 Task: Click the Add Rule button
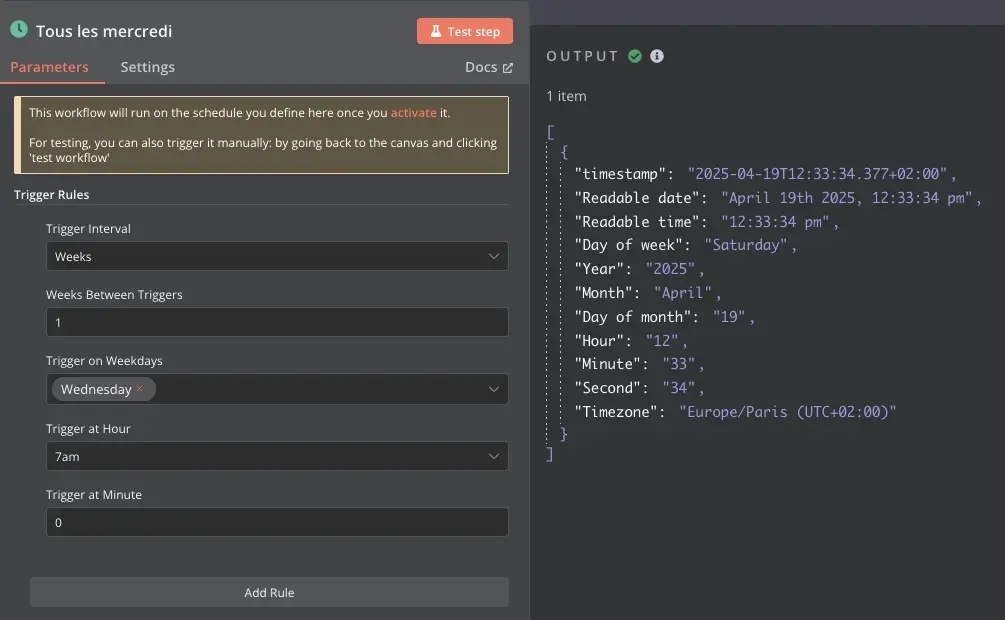click(x=269, y=592)
